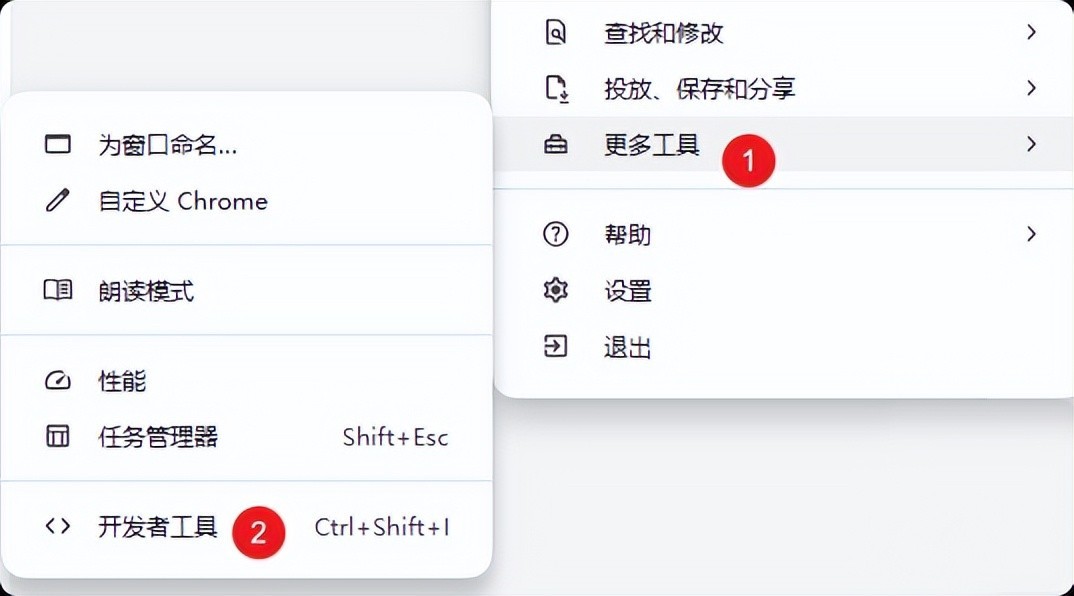Click the Exit door icon
Image resolution: width=1074 pixels, height=596 pixels.
pos(555,347)
